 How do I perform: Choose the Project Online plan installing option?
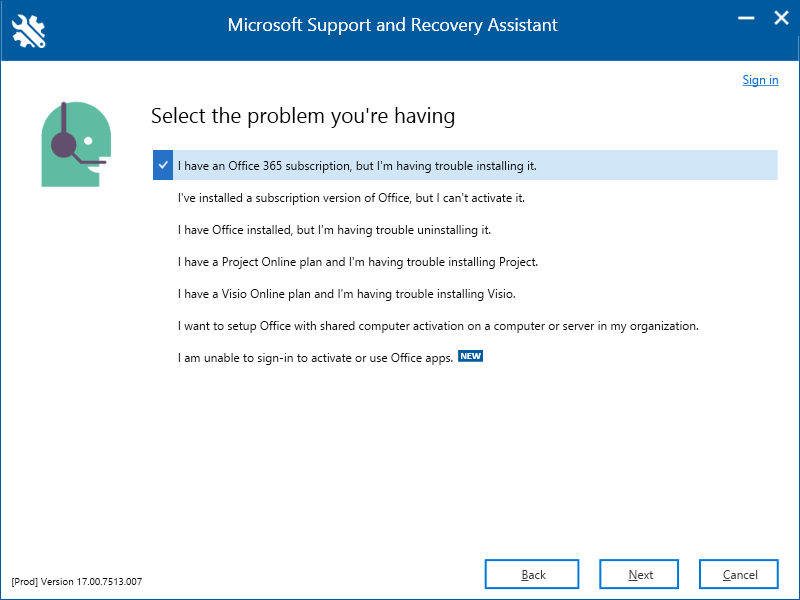pyautogui.click(x=358, y=262)
